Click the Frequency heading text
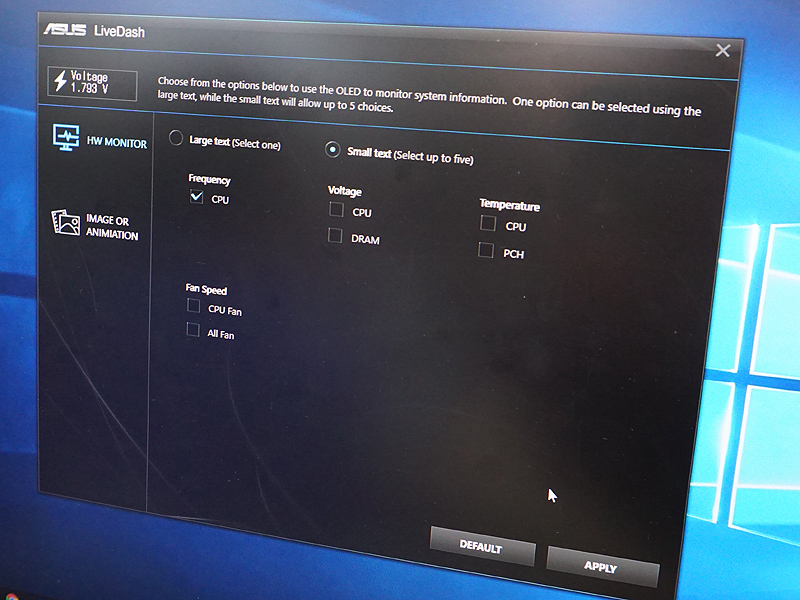Screen dimensions: 800x600 click(x=209, y=179)
